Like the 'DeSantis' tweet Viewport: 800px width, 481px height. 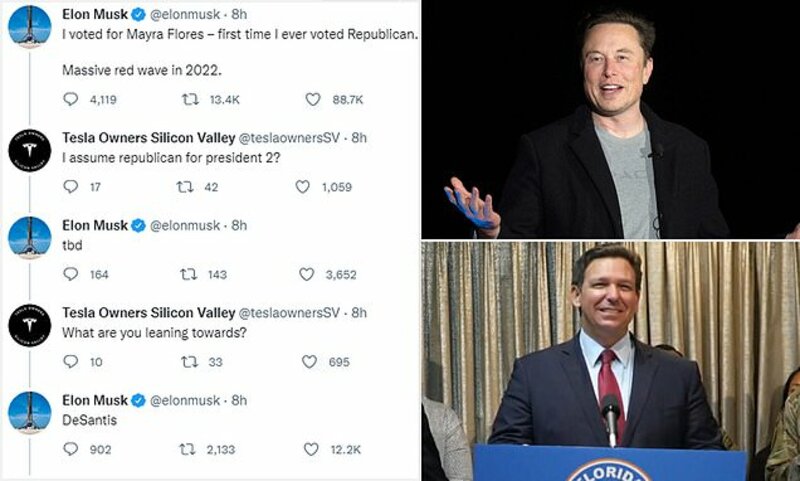(x=311, y=449)
